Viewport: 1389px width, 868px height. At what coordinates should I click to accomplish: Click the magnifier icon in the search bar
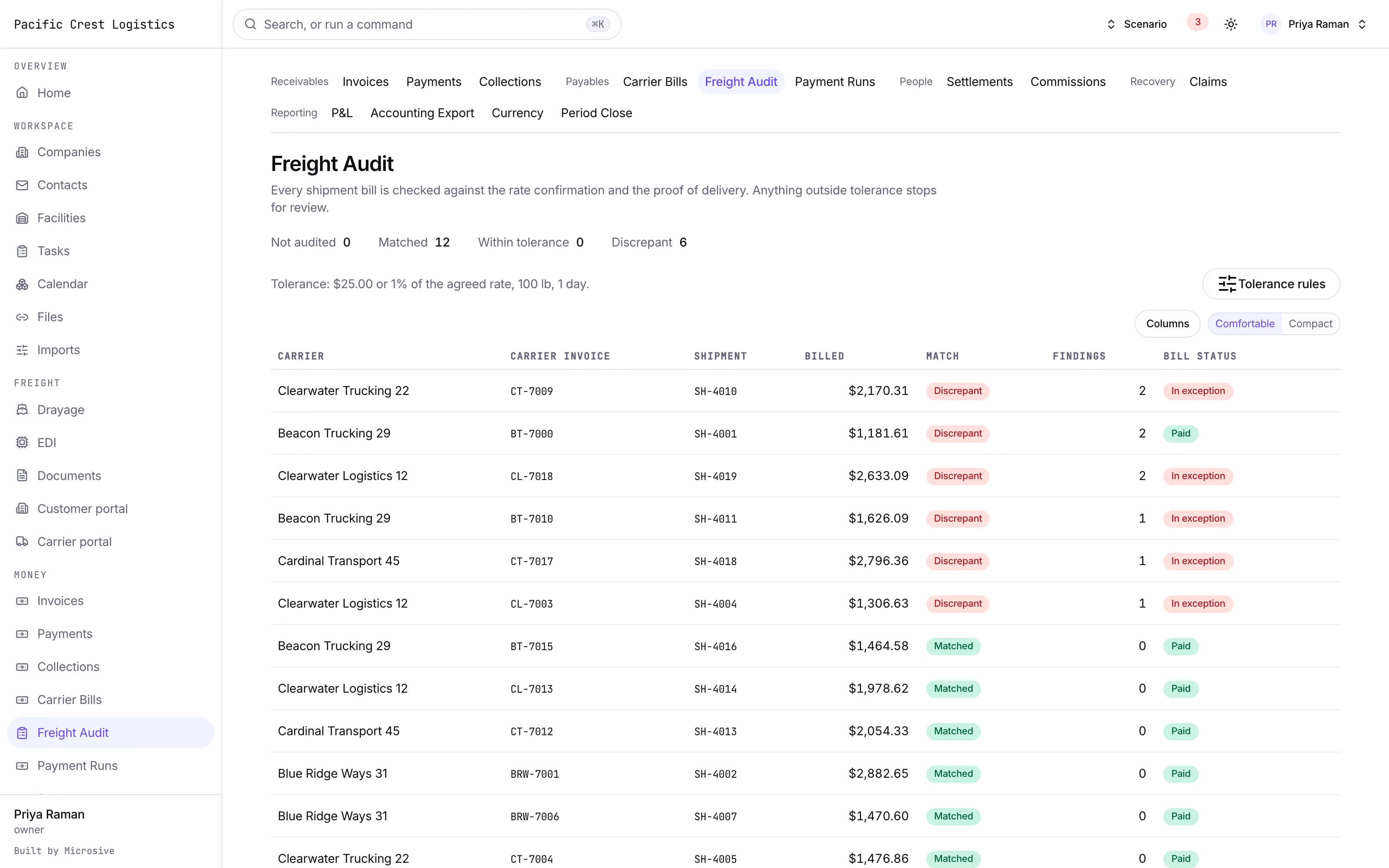click(250, 24)
